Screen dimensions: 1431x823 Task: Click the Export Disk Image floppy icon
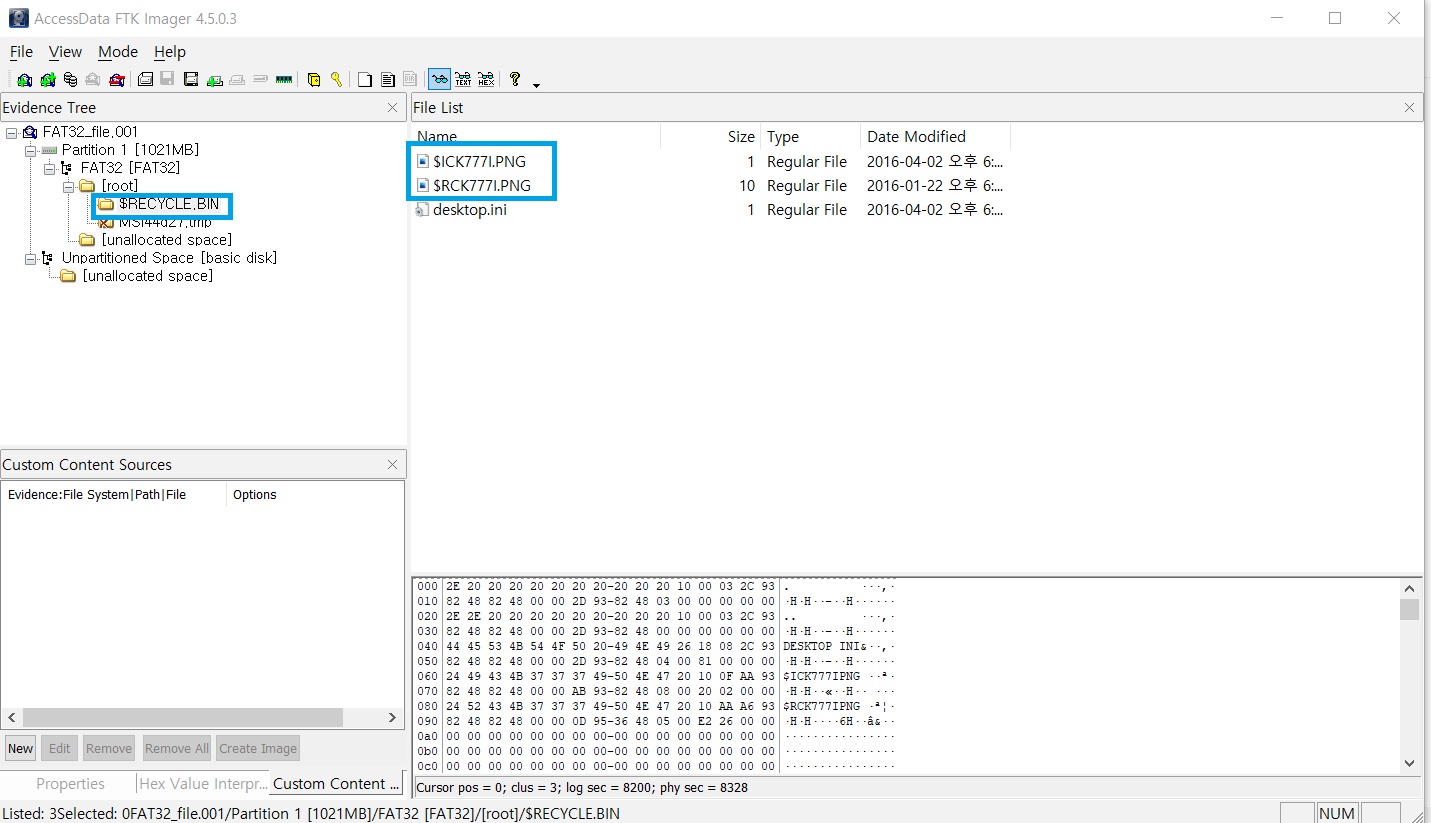[167, 80]
